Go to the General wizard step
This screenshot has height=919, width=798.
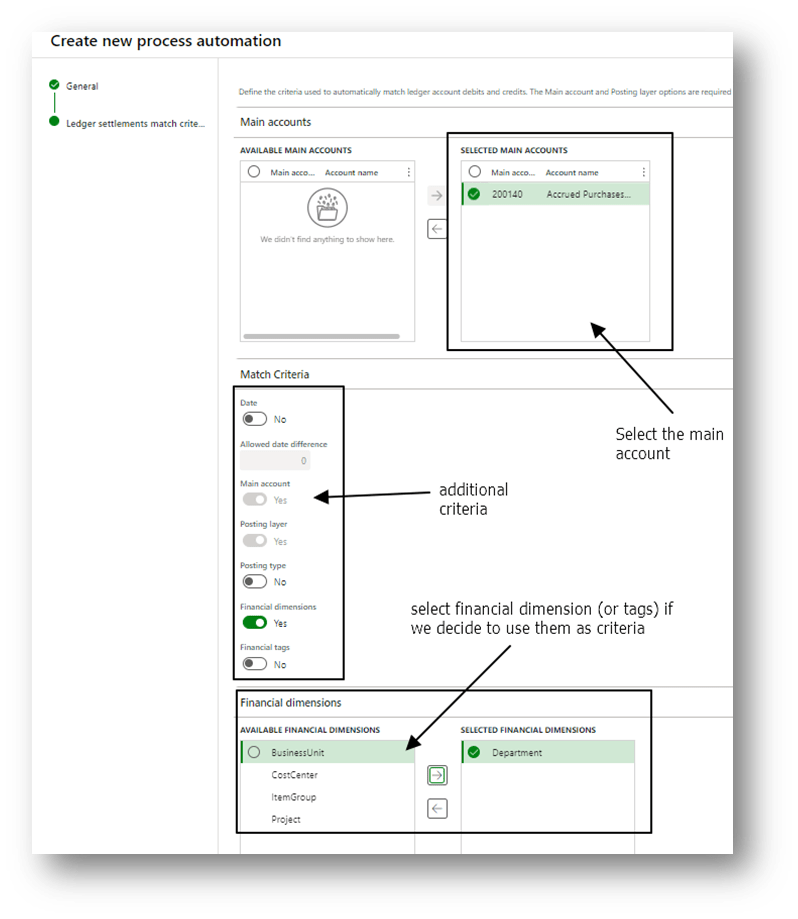(x=82, y=86)
